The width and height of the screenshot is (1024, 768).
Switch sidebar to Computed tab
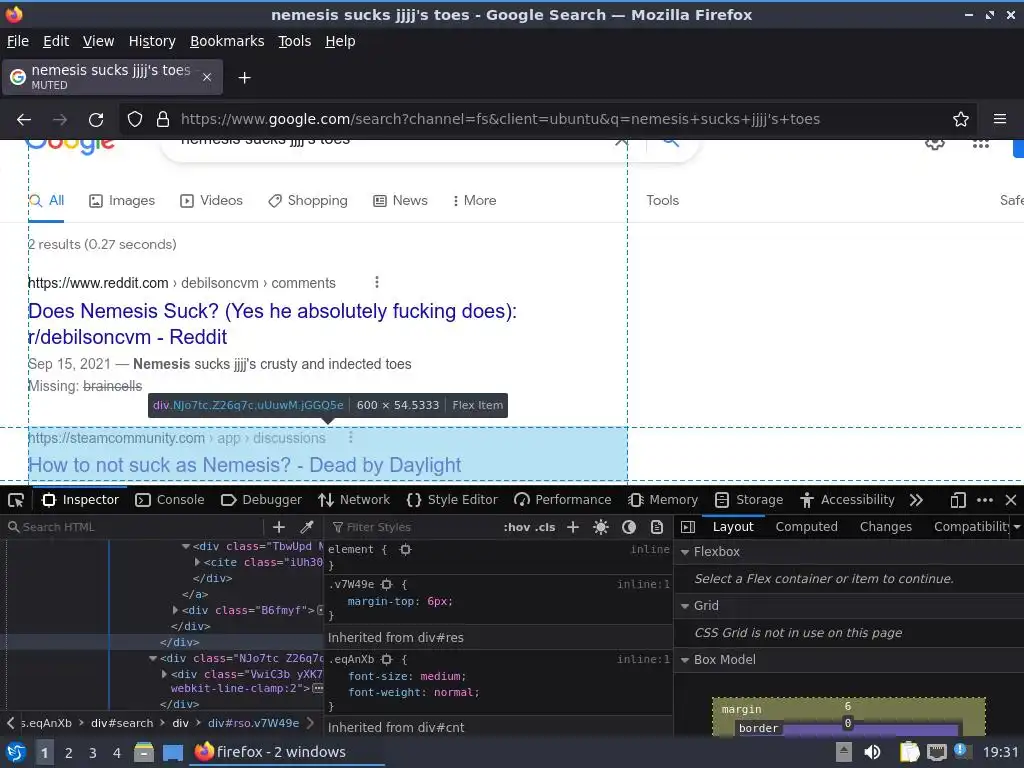807,527
